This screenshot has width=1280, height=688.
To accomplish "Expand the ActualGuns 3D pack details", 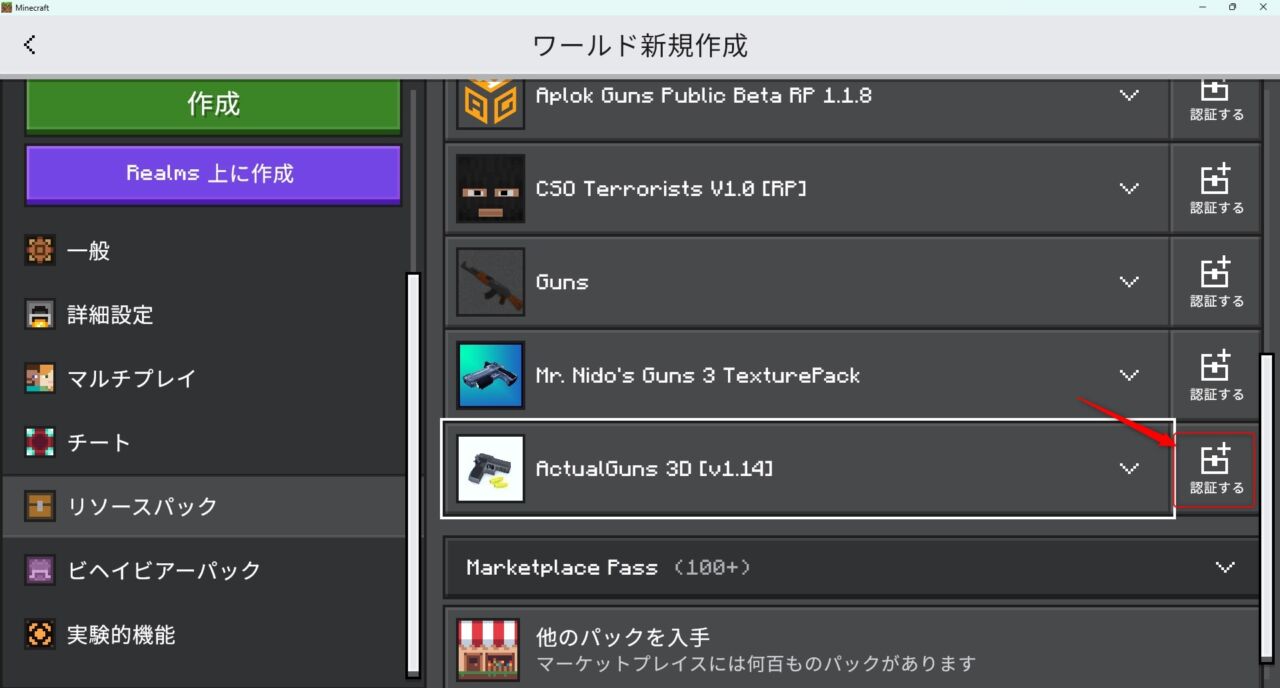I will click(1129, 468).
